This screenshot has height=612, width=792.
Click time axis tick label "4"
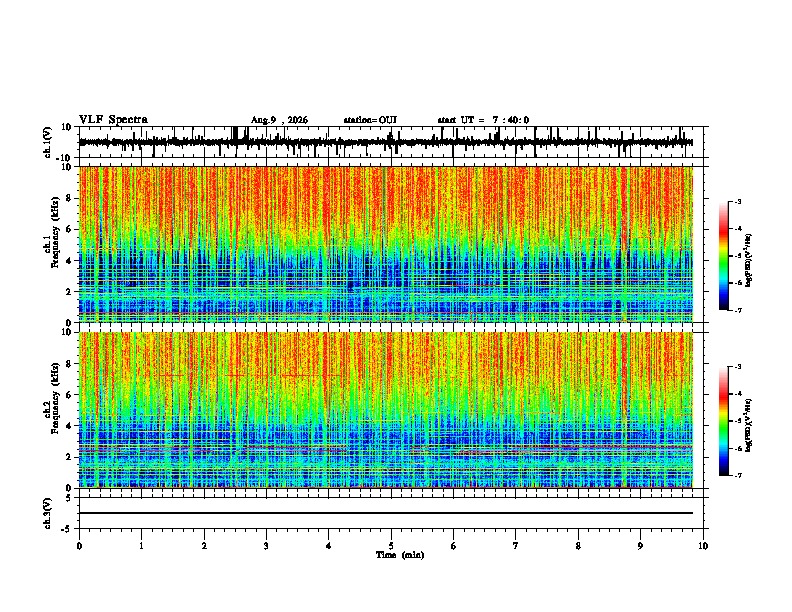(329, 546)
